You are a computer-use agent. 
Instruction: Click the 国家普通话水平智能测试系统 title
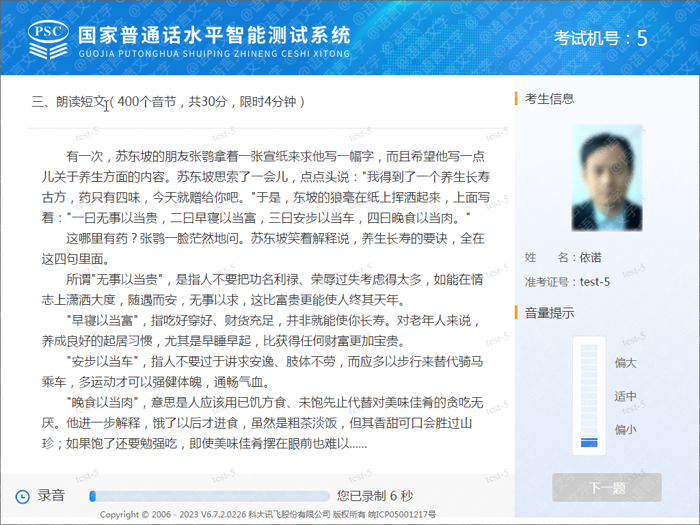point(214,35)
